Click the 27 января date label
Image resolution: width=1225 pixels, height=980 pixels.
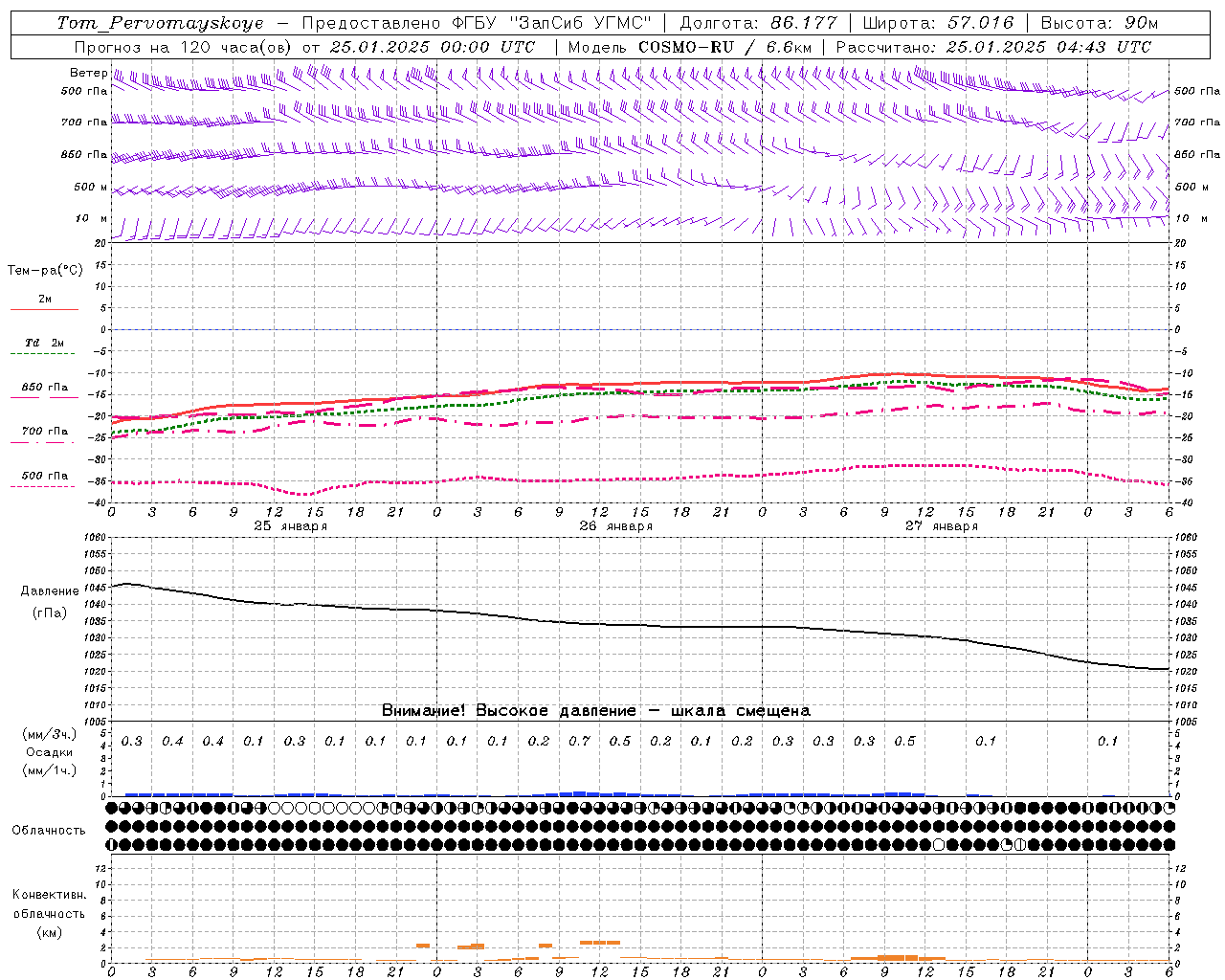941,526
